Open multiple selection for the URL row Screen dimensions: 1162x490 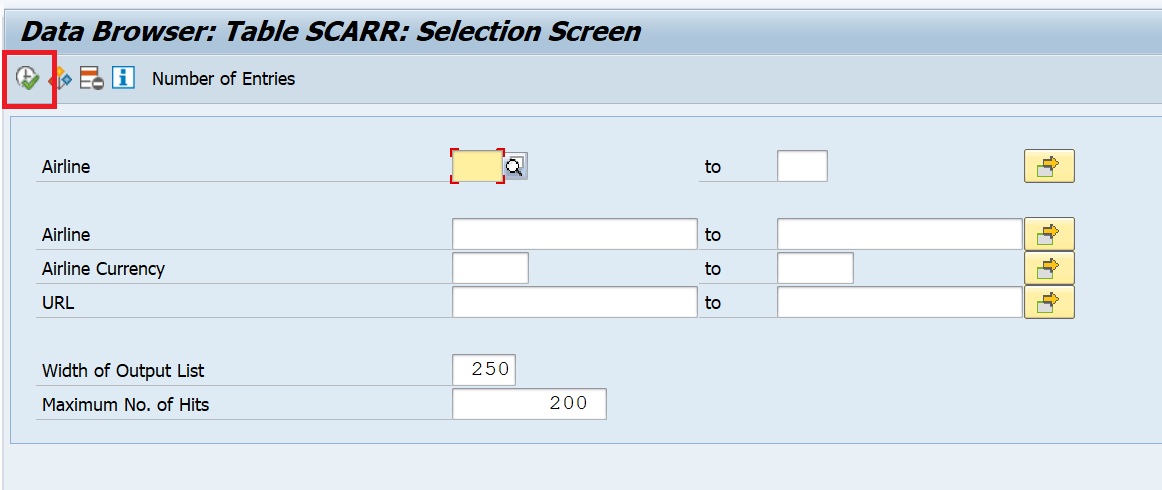pyautogui.click(x=1049, y=302)
